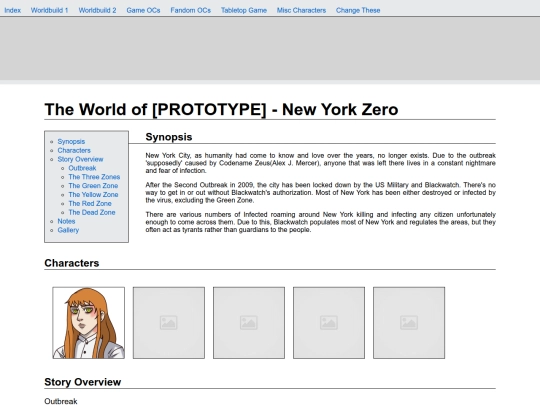This screenshot has width=540, height=405.
Task: Open Fandom OCs in top navigation
Action: (190, 10)
